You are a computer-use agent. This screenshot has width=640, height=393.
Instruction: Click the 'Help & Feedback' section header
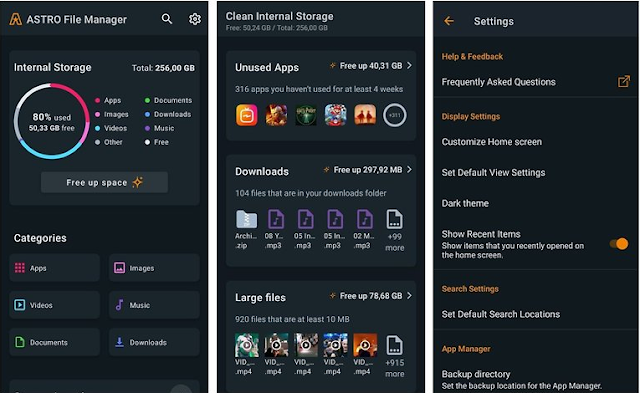[472, 56]
